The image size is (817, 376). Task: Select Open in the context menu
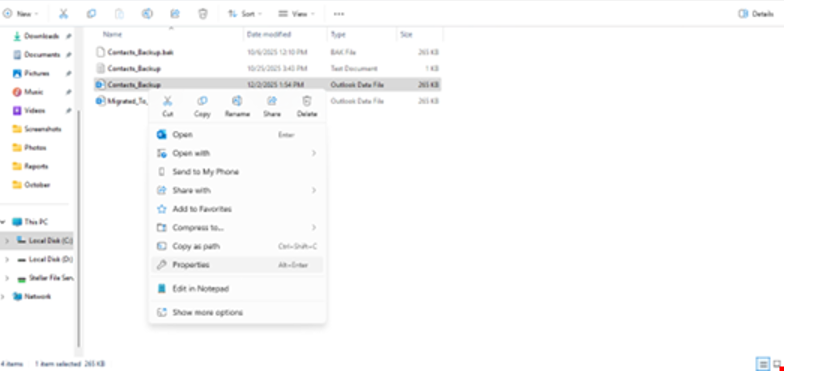pyautogui.click(x=237, y=134)
